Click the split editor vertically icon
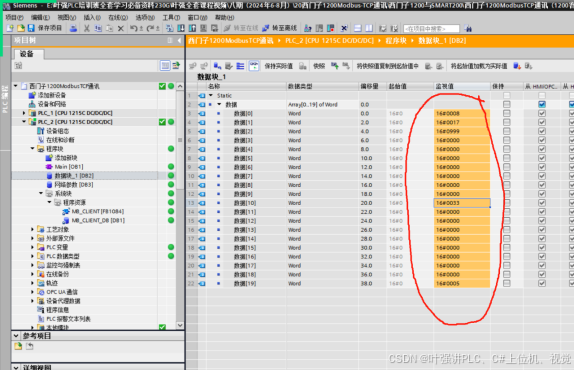Image resolution: width=575 pixels, height=370 pixels. [x=369, y=28]
